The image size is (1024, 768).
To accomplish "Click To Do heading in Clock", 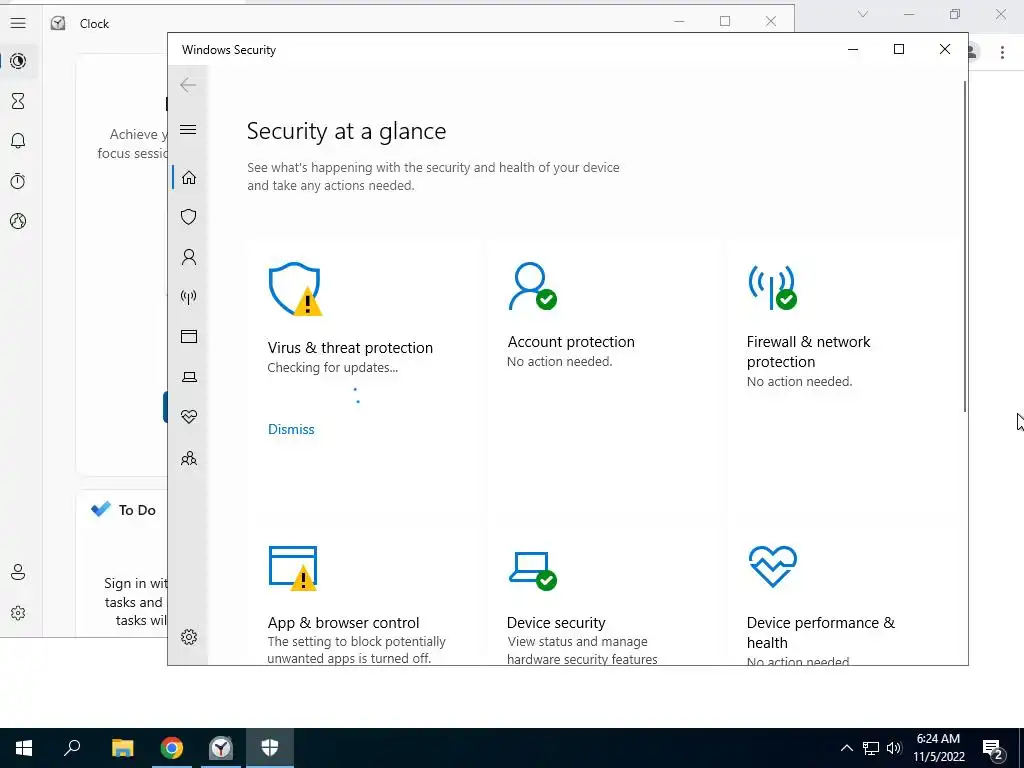I will 137,510.
